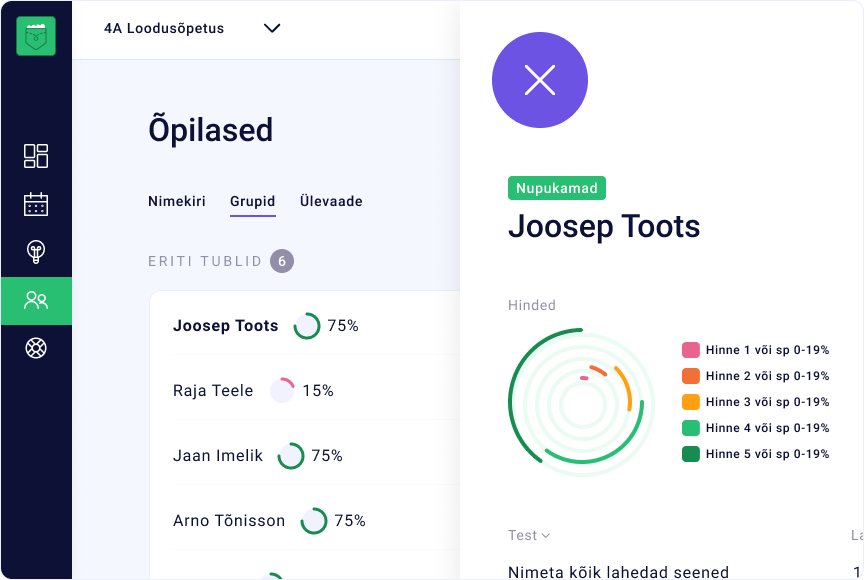Viewport: 864px width, 580px height.
Task: Select student Arno Tõnisson in list
Action: [229, 521]
